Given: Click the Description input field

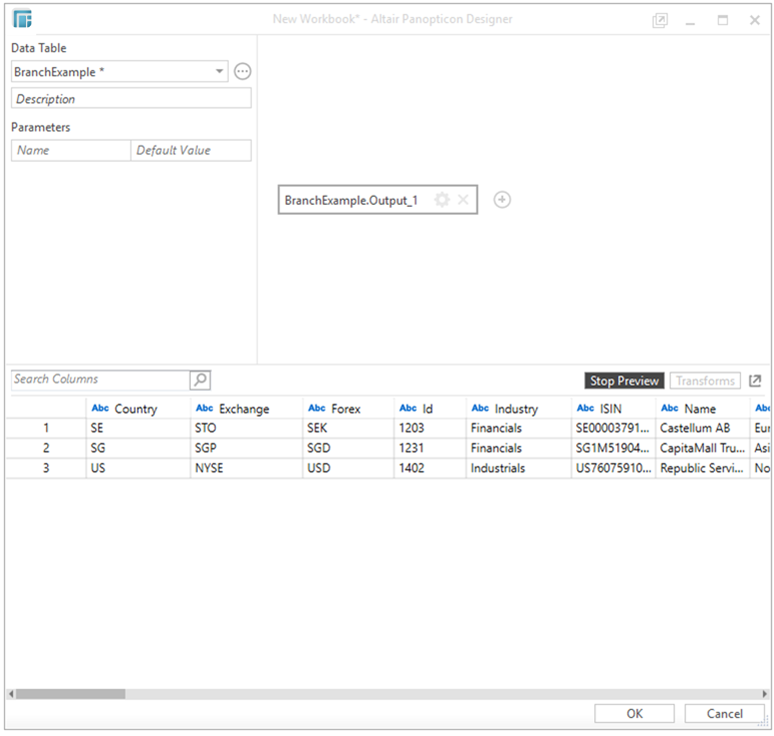Looking at the screenshot, I should pos(131,99).
